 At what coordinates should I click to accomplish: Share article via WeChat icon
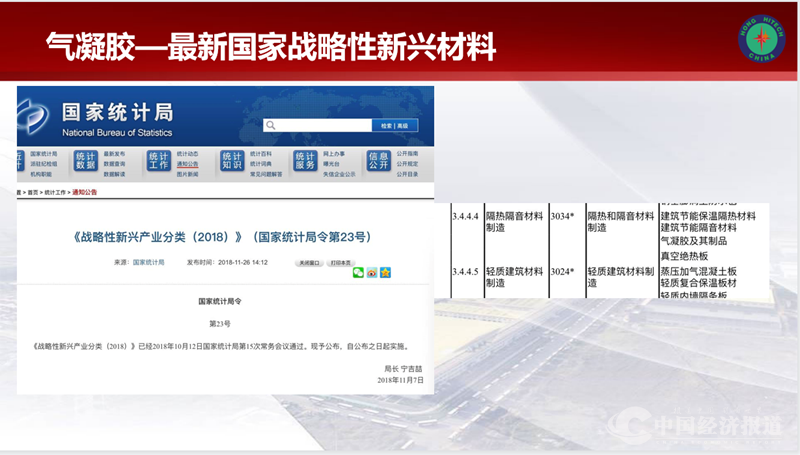pos(358,273)
